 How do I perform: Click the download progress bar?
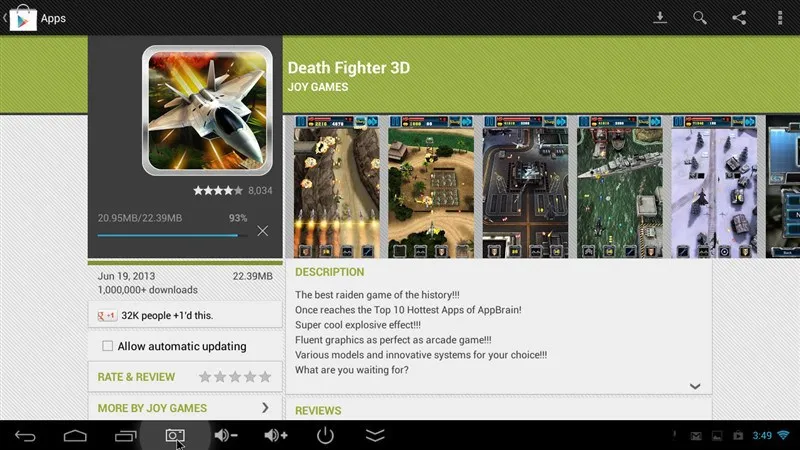pos(172,236)
